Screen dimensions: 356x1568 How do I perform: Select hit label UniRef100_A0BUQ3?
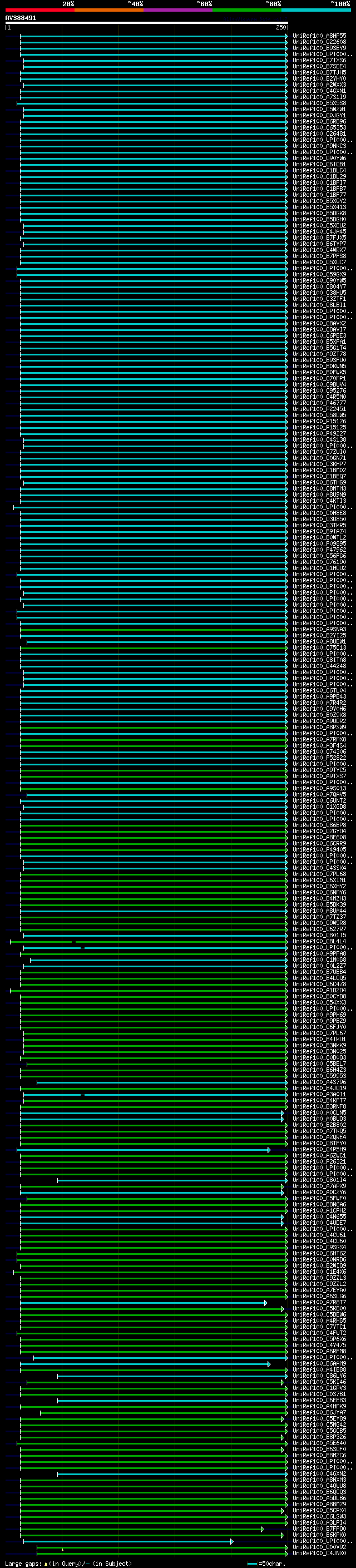[319, 1119]
